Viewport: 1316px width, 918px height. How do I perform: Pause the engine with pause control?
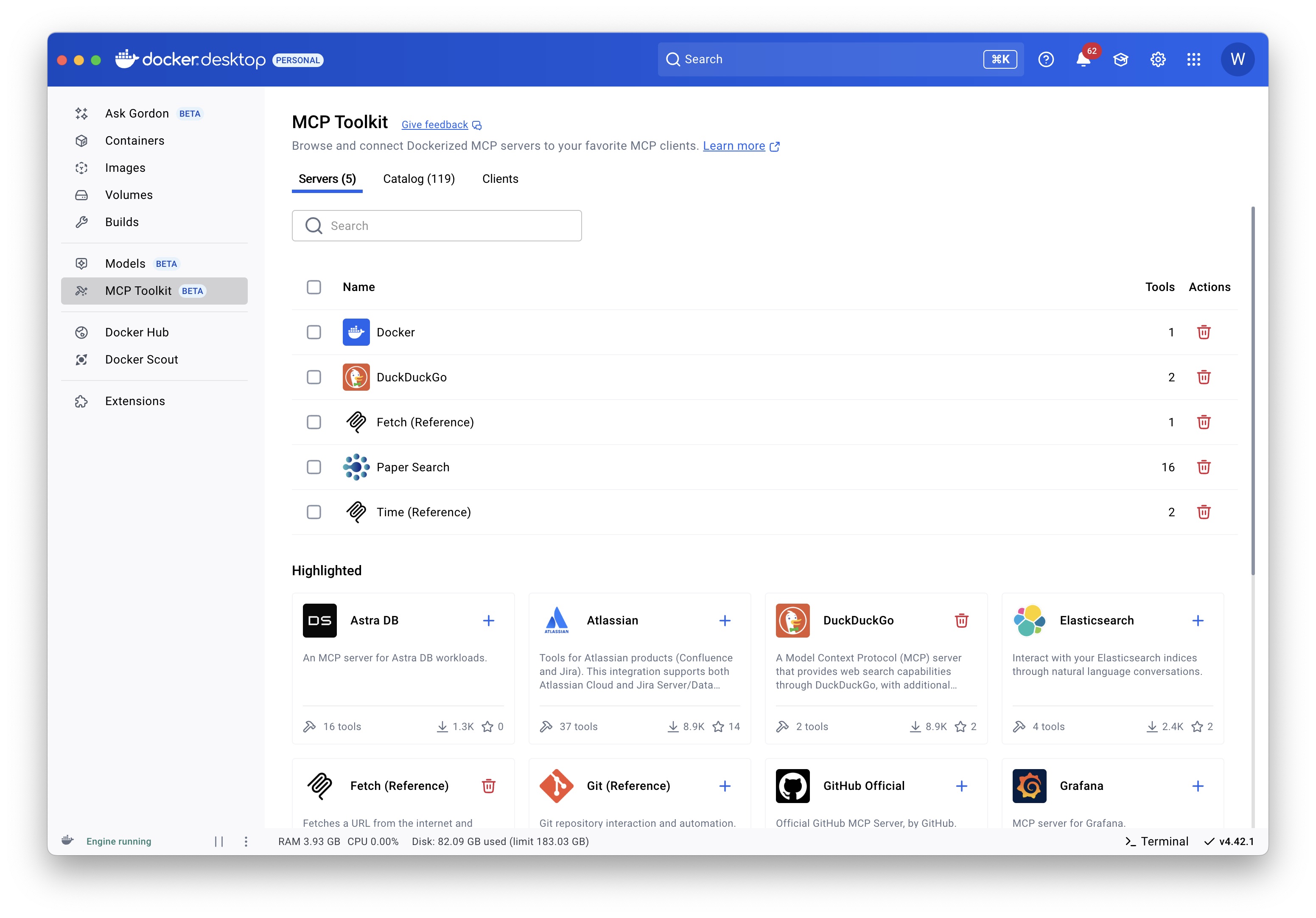coord(219,841)
